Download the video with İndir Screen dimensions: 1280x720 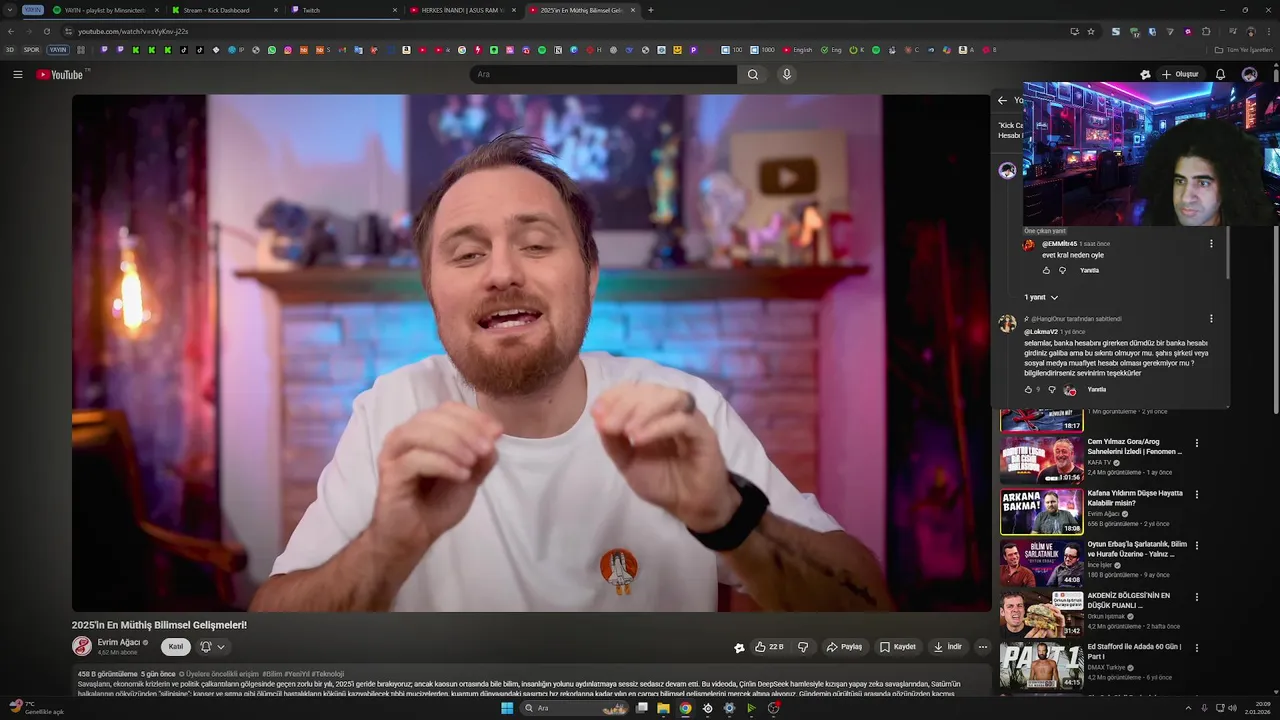[x=948, y=647]
